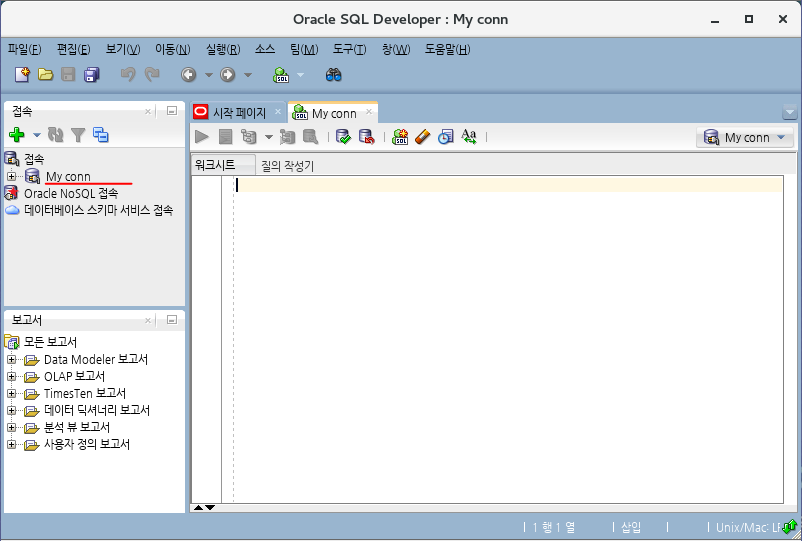Open the SQL Worksheet icon in the main toolbar

(x=281, y=75)
